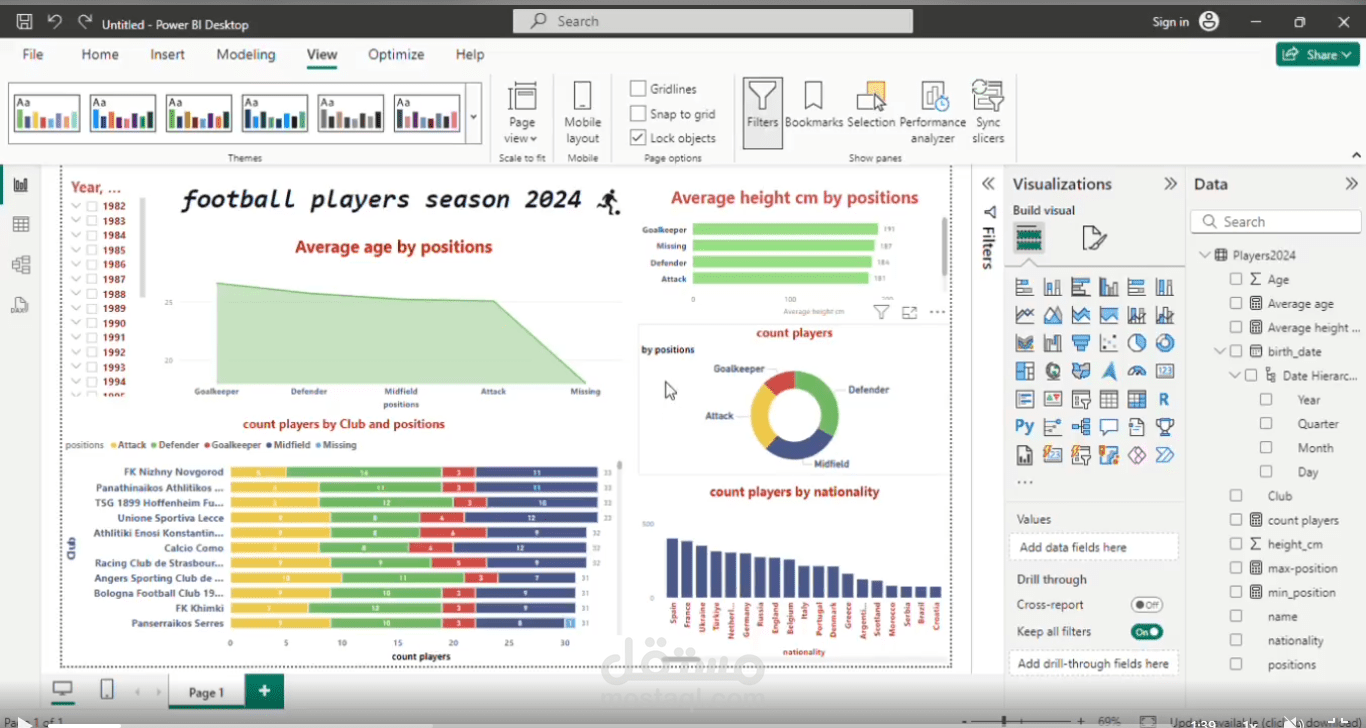This screenshot has height=728, width=1366.
Task: Select the gauge visual icon
Action: click(1136, 371)
